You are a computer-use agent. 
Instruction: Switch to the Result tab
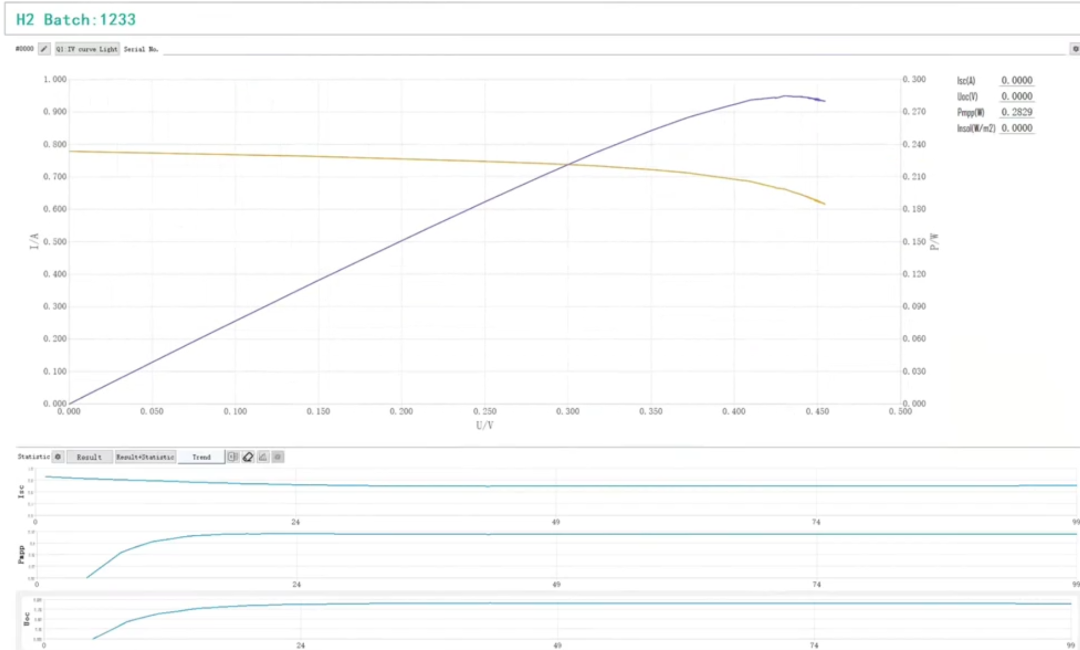pyautogui.click(x=89, y=456)
